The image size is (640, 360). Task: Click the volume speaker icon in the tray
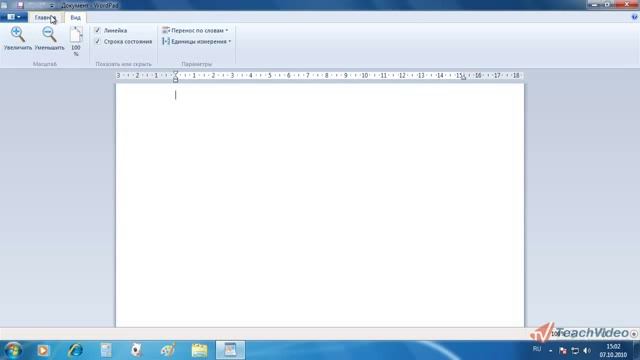tap(587, 351)
